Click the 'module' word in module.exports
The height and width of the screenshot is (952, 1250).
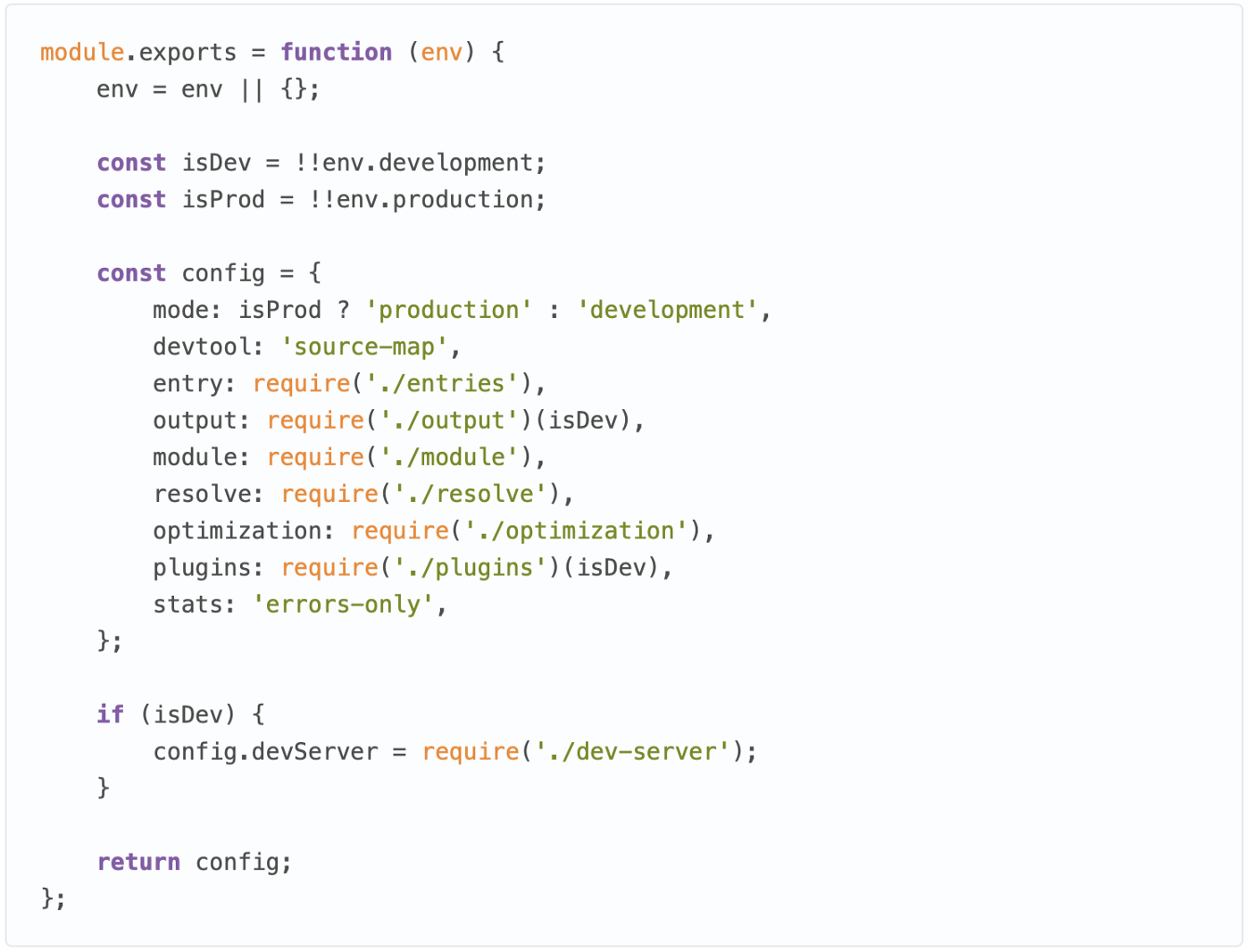82,53
